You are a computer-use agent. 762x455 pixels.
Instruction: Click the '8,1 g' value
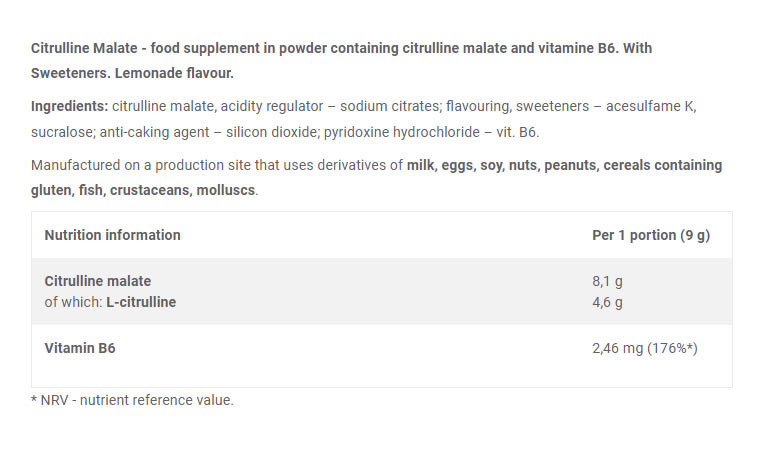click(x=608, y=281)
